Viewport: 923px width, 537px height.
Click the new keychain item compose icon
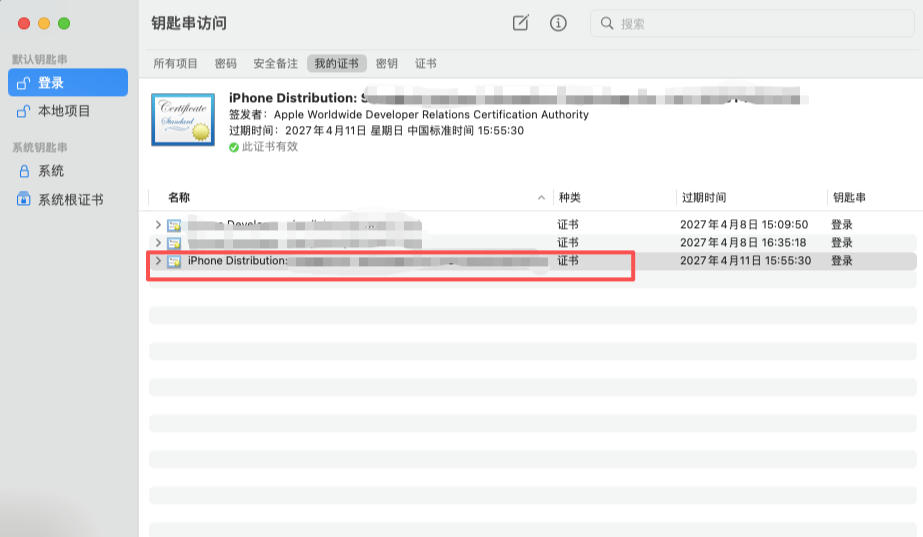pyautogui.click(x=520, y=23)
